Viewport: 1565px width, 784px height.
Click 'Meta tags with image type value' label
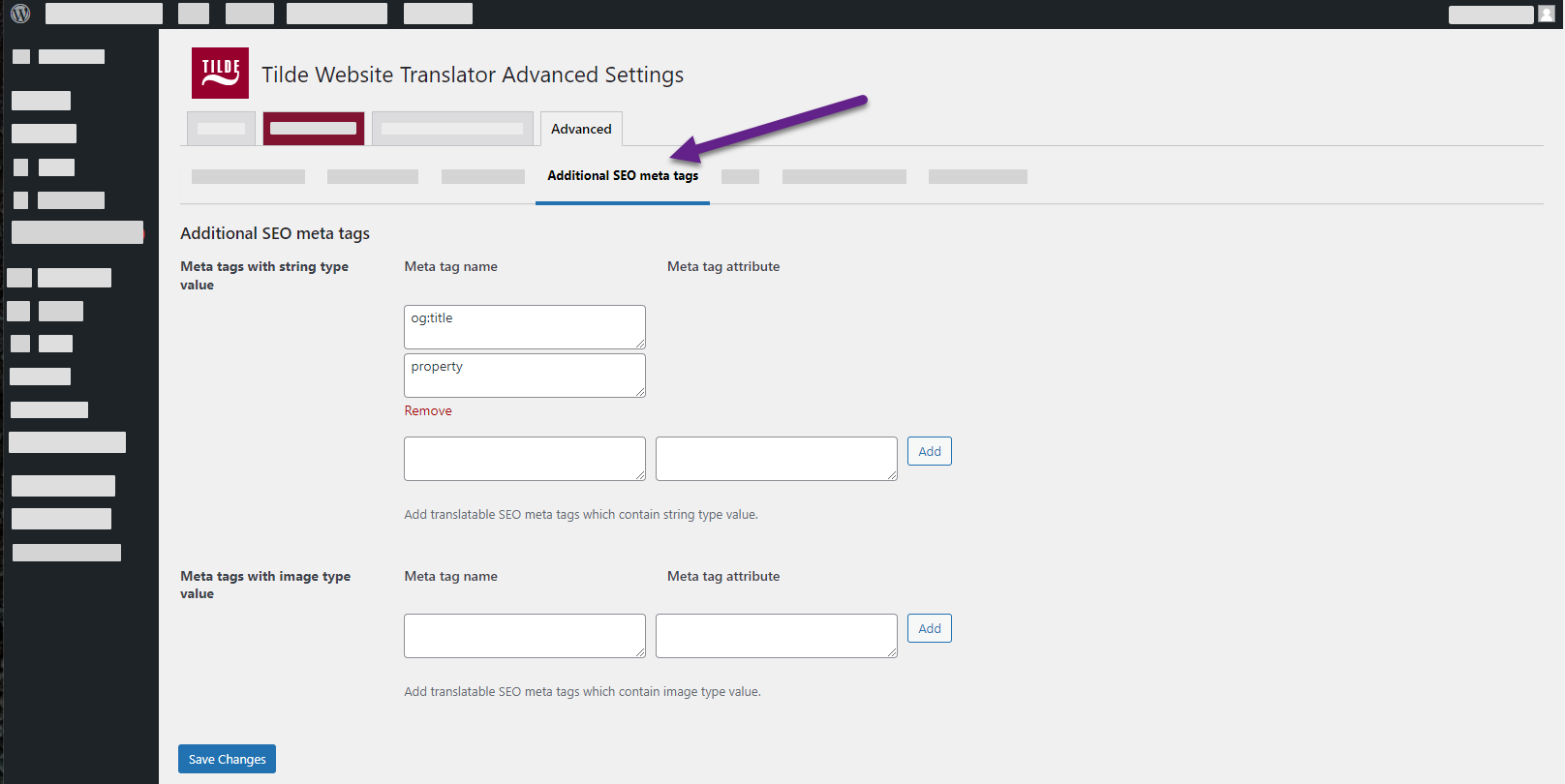[265, 585]
